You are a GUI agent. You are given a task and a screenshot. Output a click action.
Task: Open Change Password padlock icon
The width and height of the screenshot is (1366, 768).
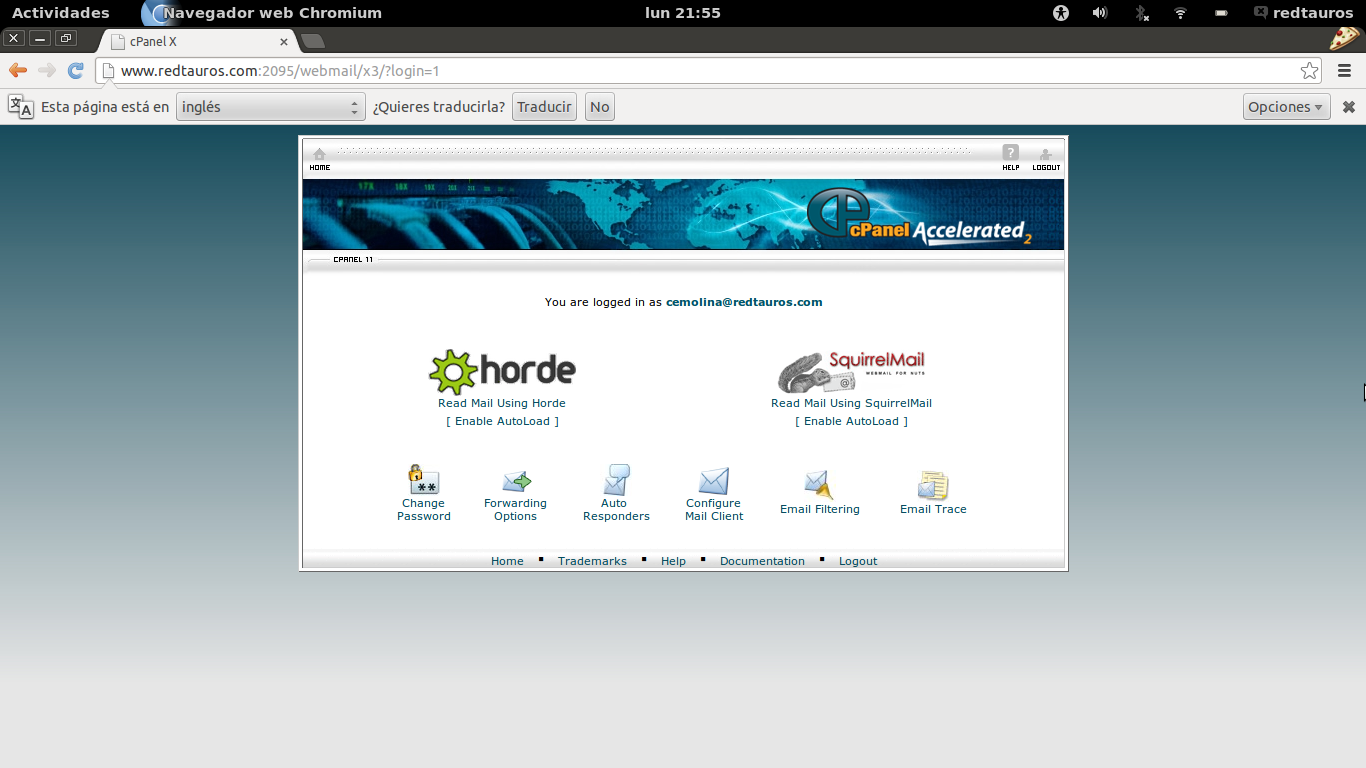[x=423, y=479]
